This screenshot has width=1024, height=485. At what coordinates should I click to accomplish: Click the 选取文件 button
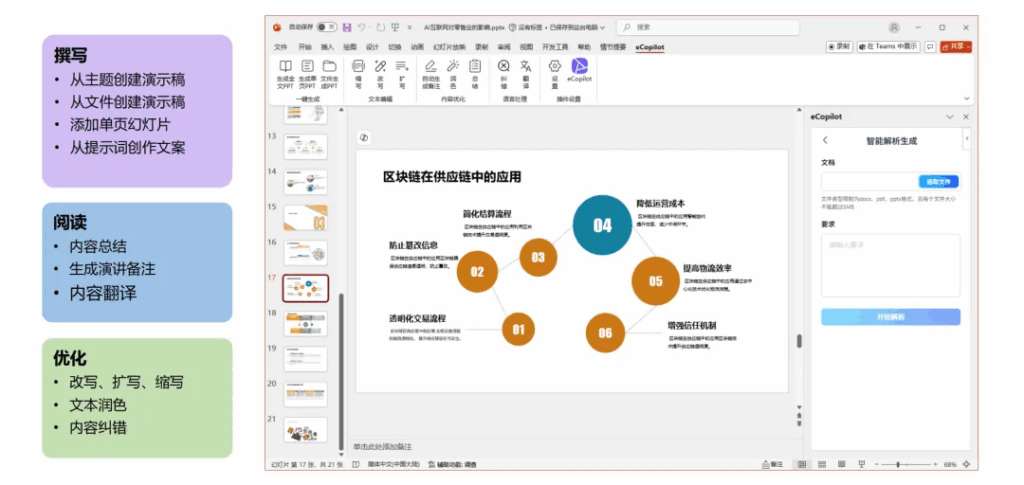coord(940,181)
